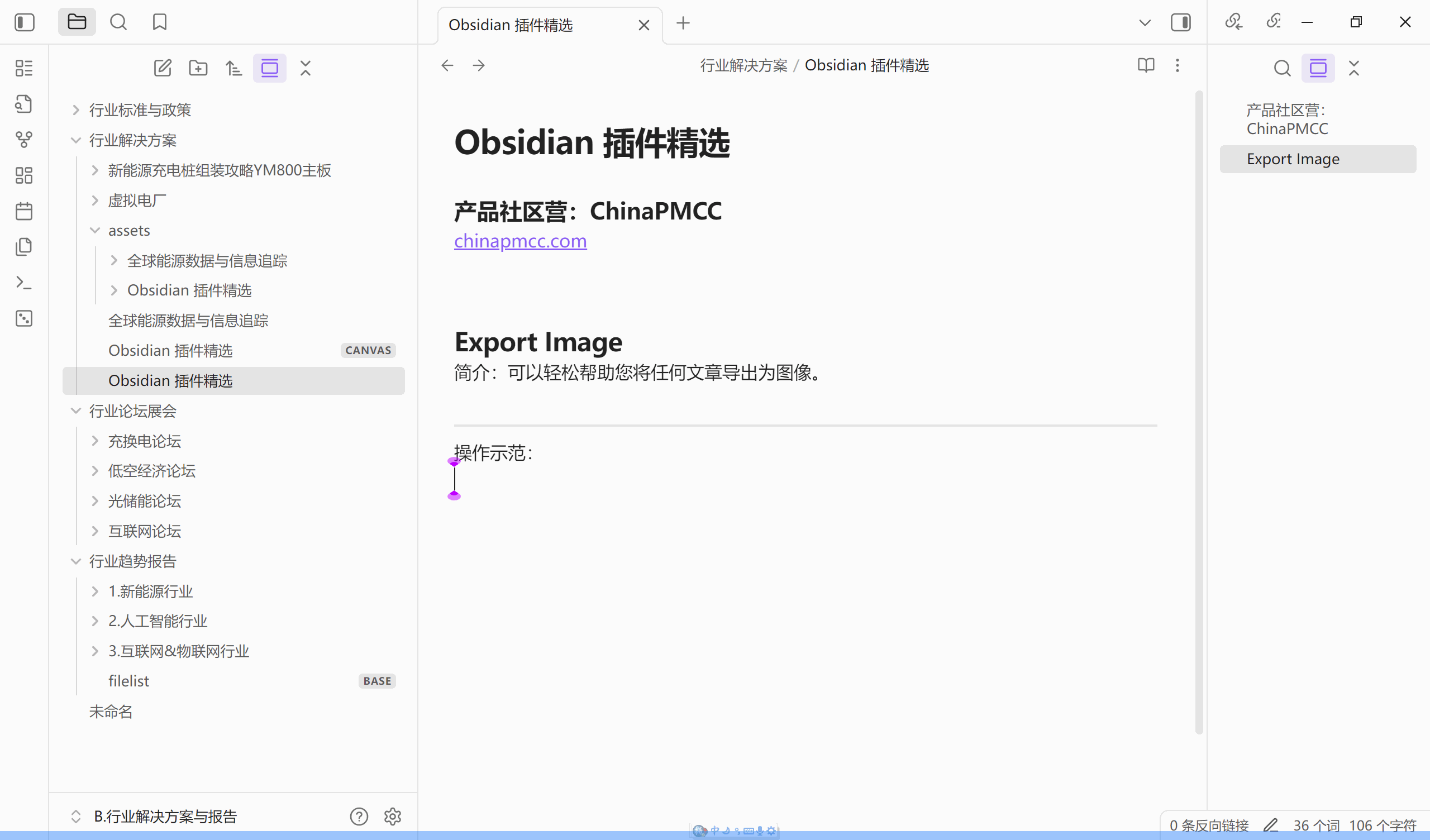Create a new folder in file explorer
Screen dimensions: 1430x840
pos(198,68)
